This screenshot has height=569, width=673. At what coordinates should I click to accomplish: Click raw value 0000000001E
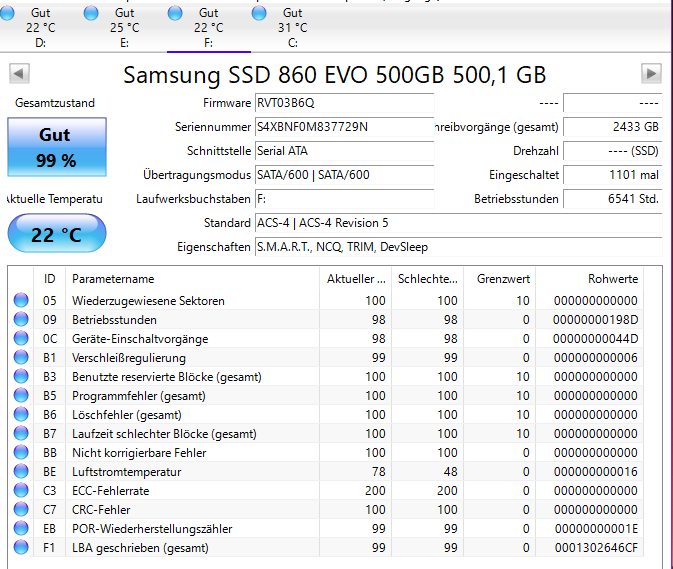click(596, 529)
